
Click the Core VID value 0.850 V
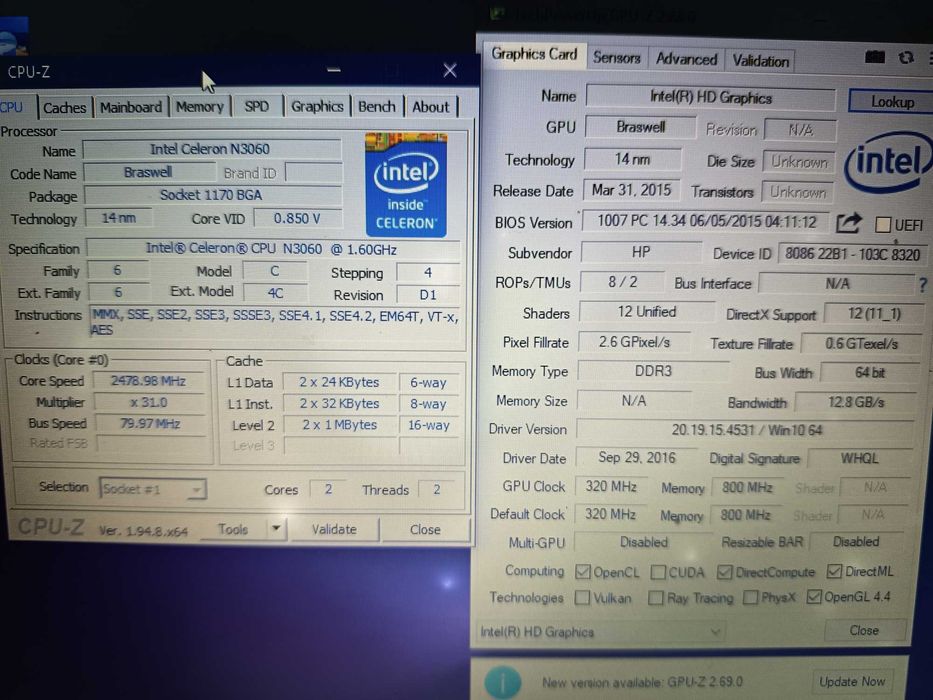298,218
